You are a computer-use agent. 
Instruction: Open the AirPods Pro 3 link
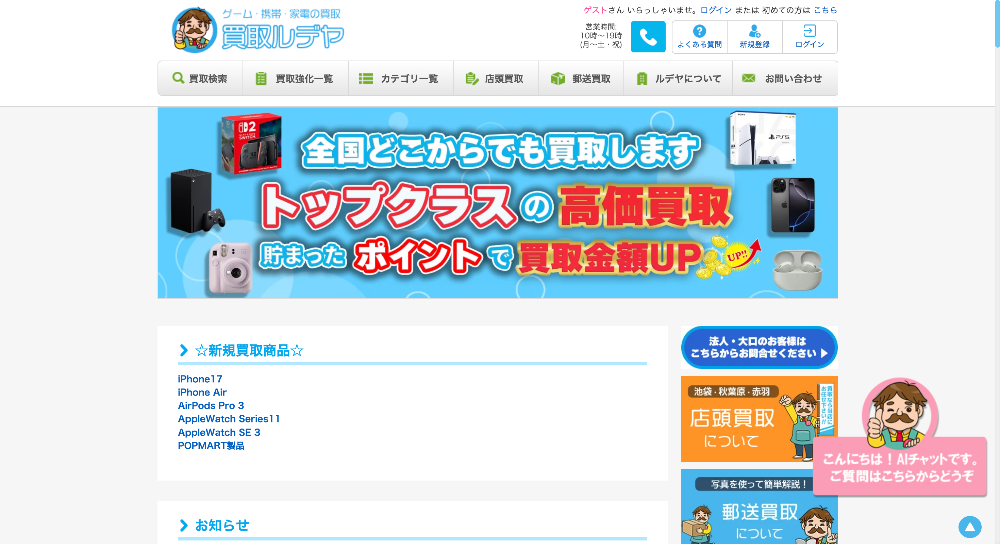pyautogui.click(x=211, y=405)
